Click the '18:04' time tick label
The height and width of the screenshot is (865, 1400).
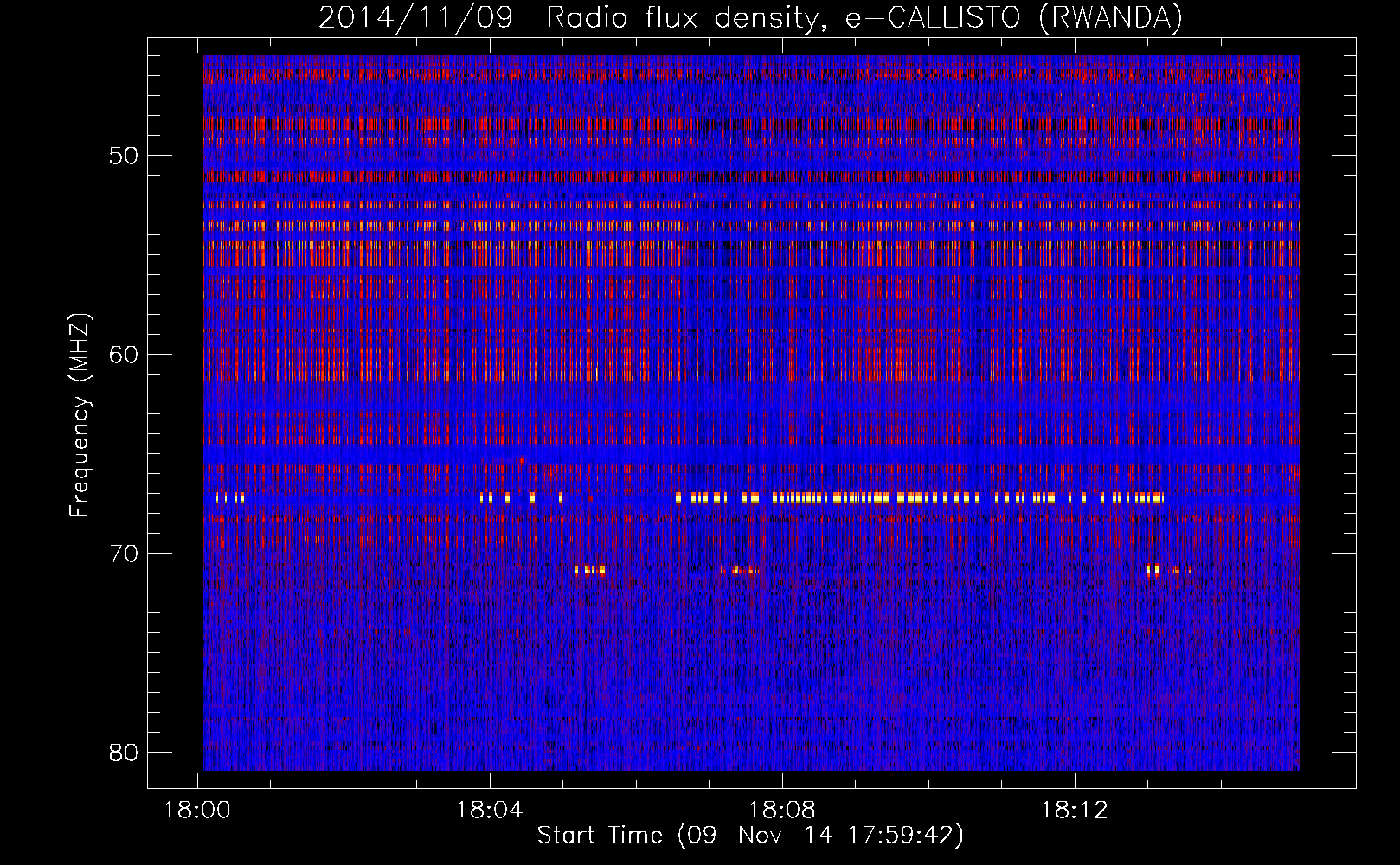(x=490, y=811)
